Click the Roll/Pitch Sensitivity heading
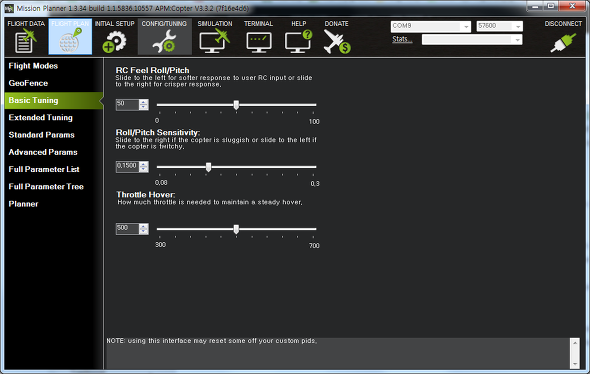This screenshot has height=374, width=590. [158, 132]
